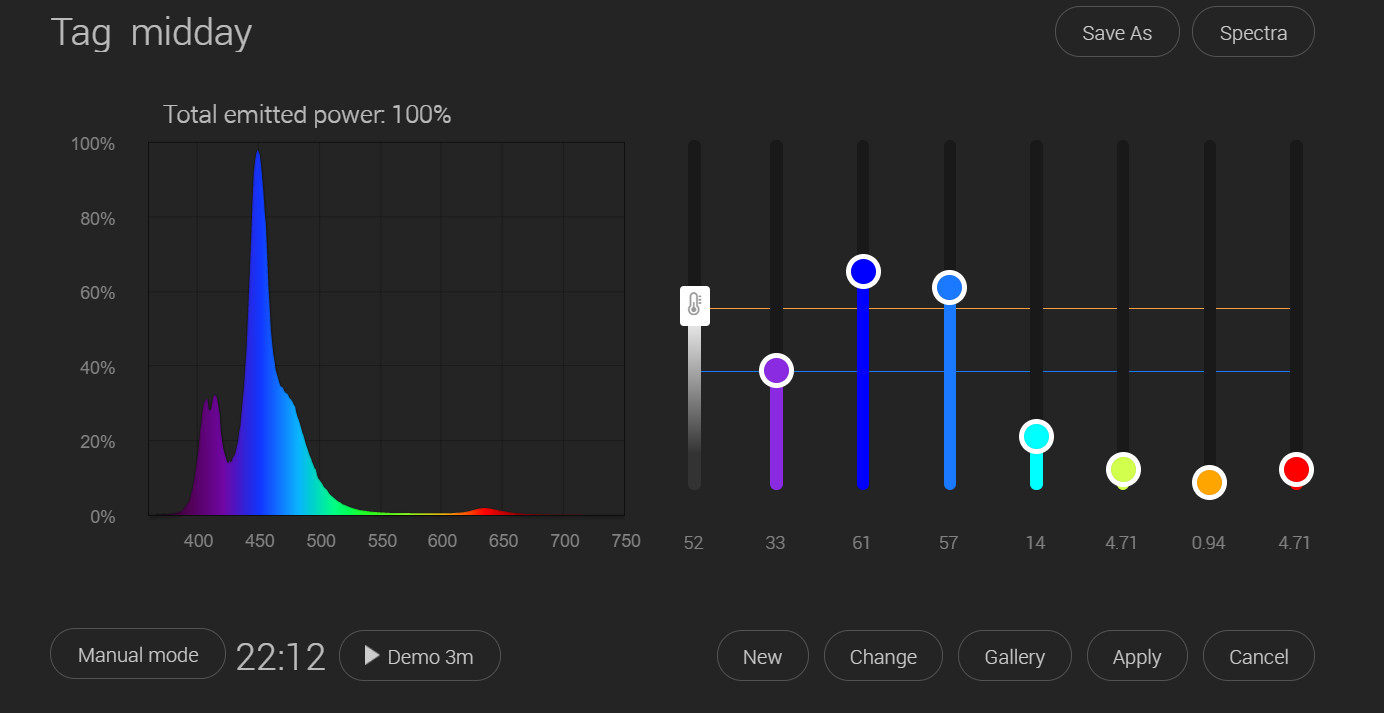Viewport: 1384px width, 713px height.
Task: Click Save As button
Action: pos(1117,32)
